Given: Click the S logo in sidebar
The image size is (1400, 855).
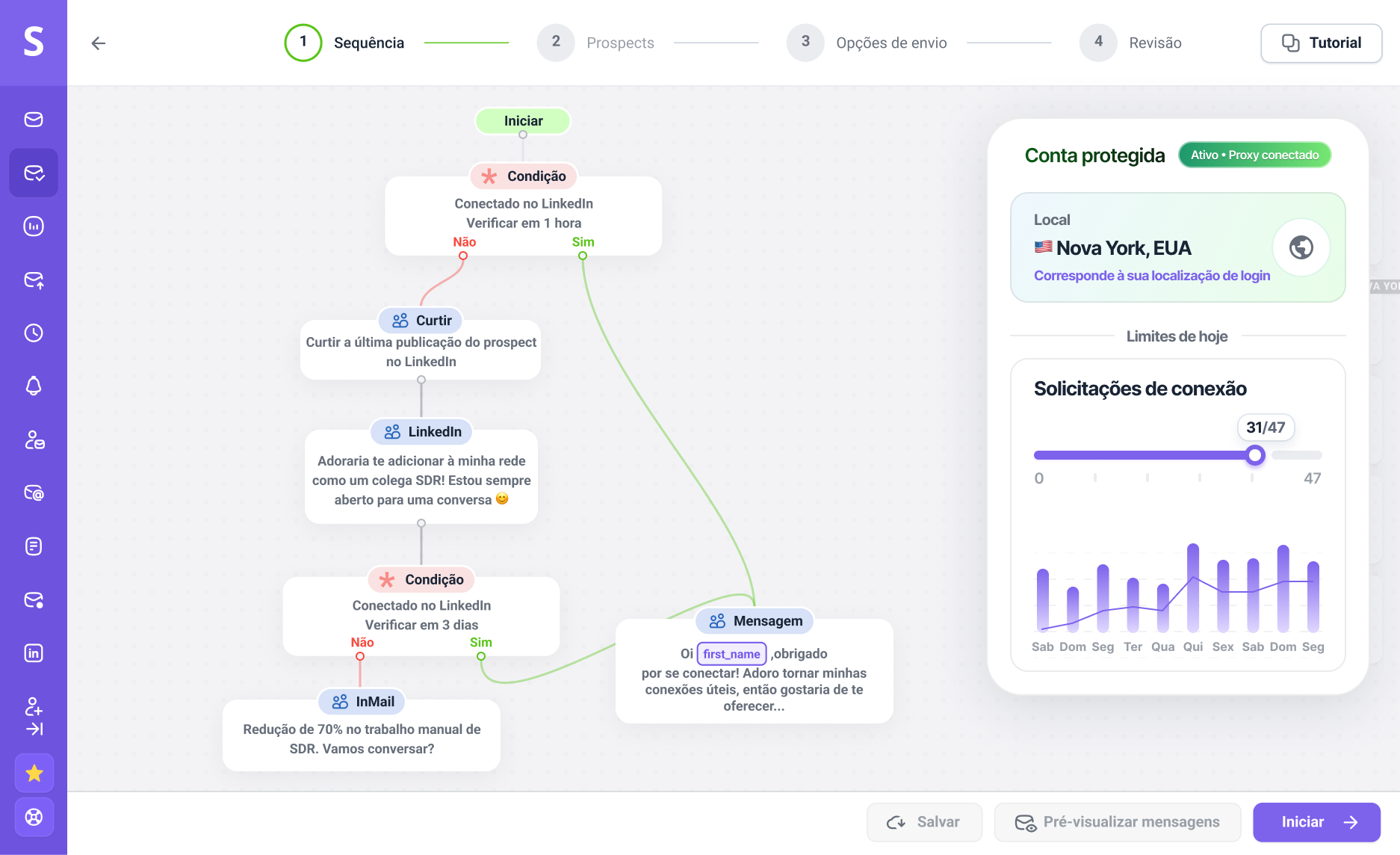Looking at the screenshot, I should (34, 42).
